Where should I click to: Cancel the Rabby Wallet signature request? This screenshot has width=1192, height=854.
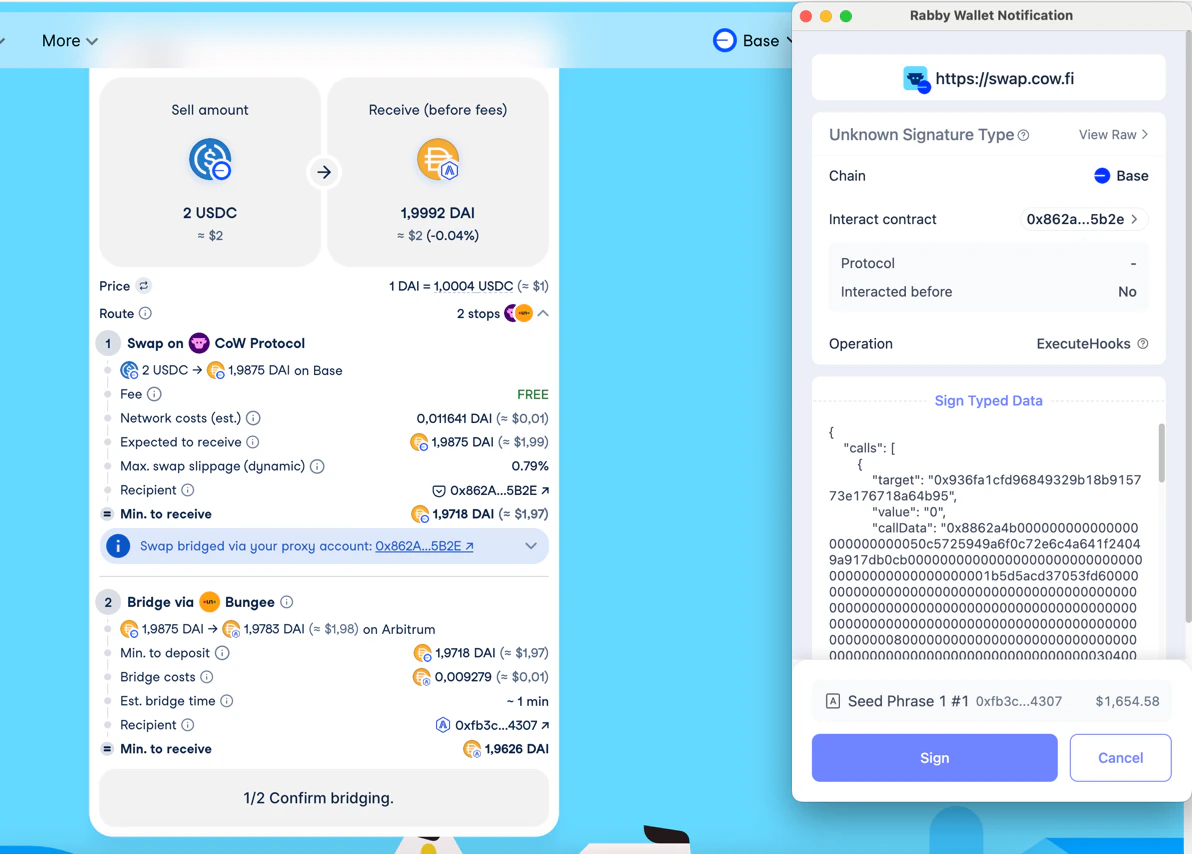(1120, 757)
